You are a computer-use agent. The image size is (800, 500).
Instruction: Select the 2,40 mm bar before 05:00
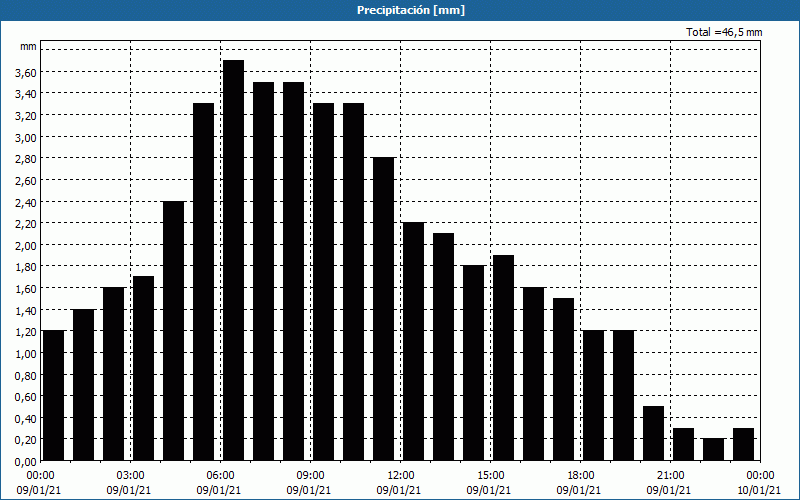click(x=174, y=331)
